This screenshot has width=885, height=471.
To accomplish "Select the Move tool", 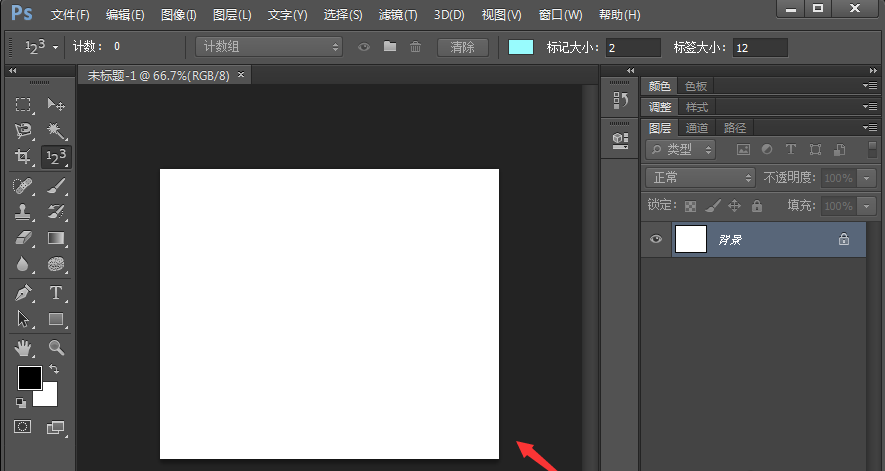I will pyautogui.click(x=56, y=105).
